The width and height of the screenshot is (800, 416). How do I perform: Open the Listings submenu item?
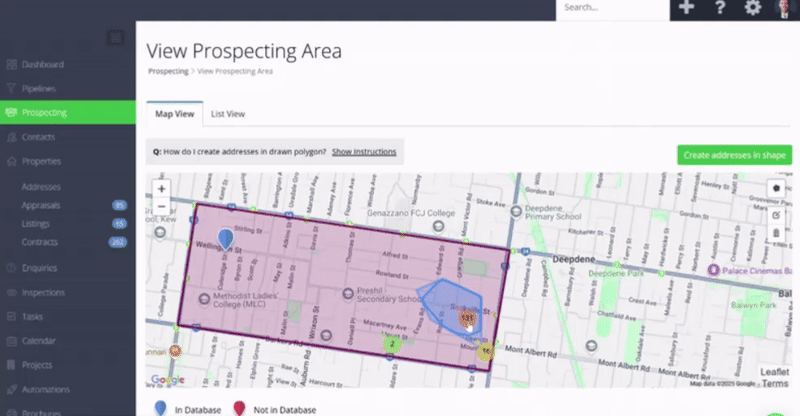[35, 224]
